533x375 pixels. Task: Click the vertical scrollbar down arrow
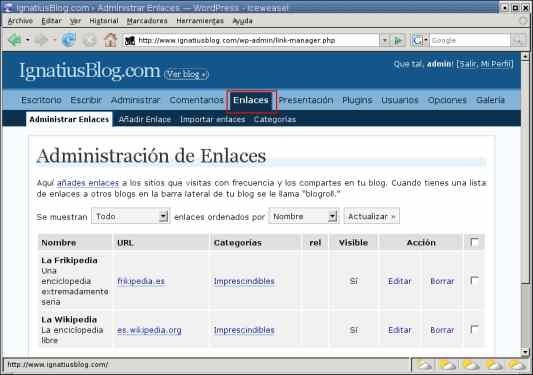tap(525, 352)
